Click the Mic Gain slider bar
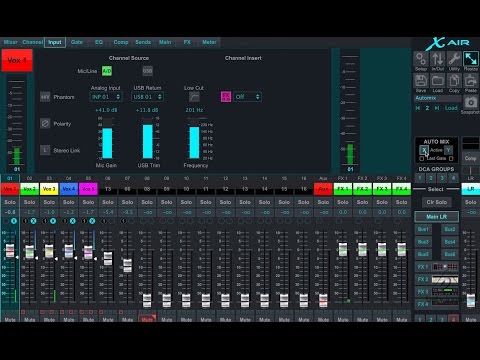Image resolution: width=480 pixels, height=360 pixels. click(x=107, y=138)
